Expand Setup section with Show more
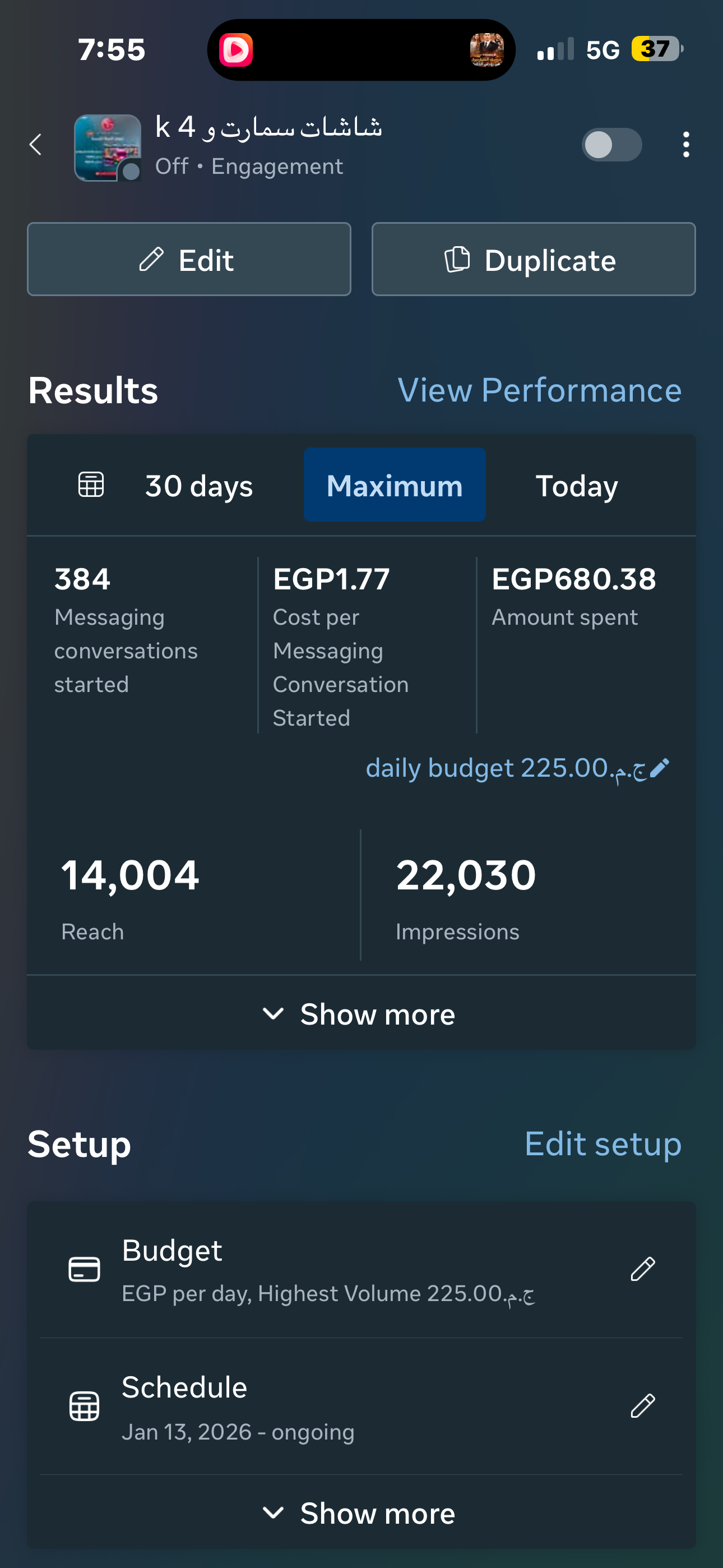 pyautogui.click(x=360, y=1513)
